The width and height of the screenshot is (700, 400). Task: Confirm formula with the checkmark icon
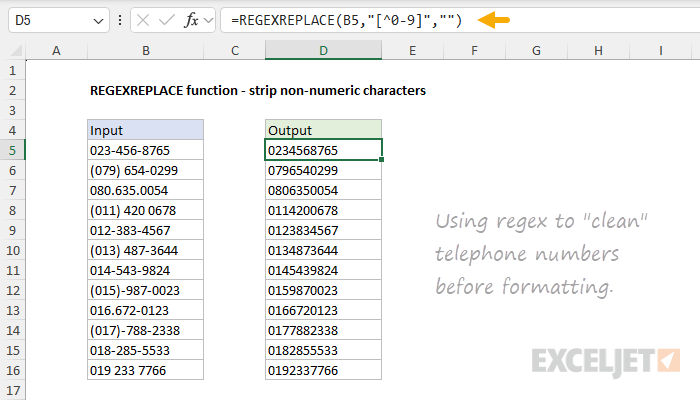tap(167, 20)
